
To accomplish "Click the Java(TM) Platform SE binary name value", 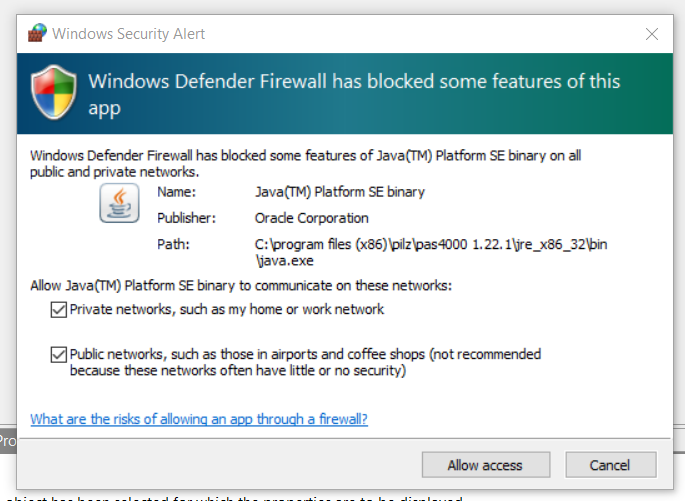I will (x=340, y=192).
